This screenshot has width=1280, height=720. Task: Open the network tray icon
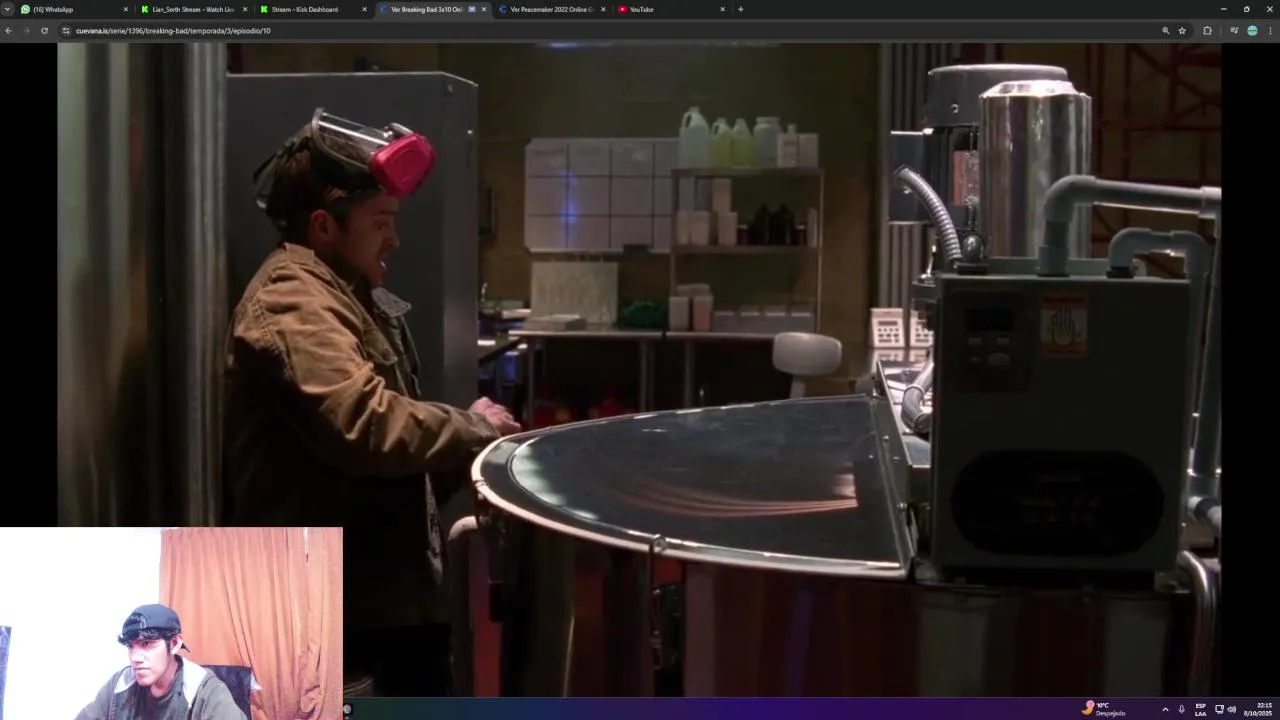pyautogui.click(x=1219, y=709)
